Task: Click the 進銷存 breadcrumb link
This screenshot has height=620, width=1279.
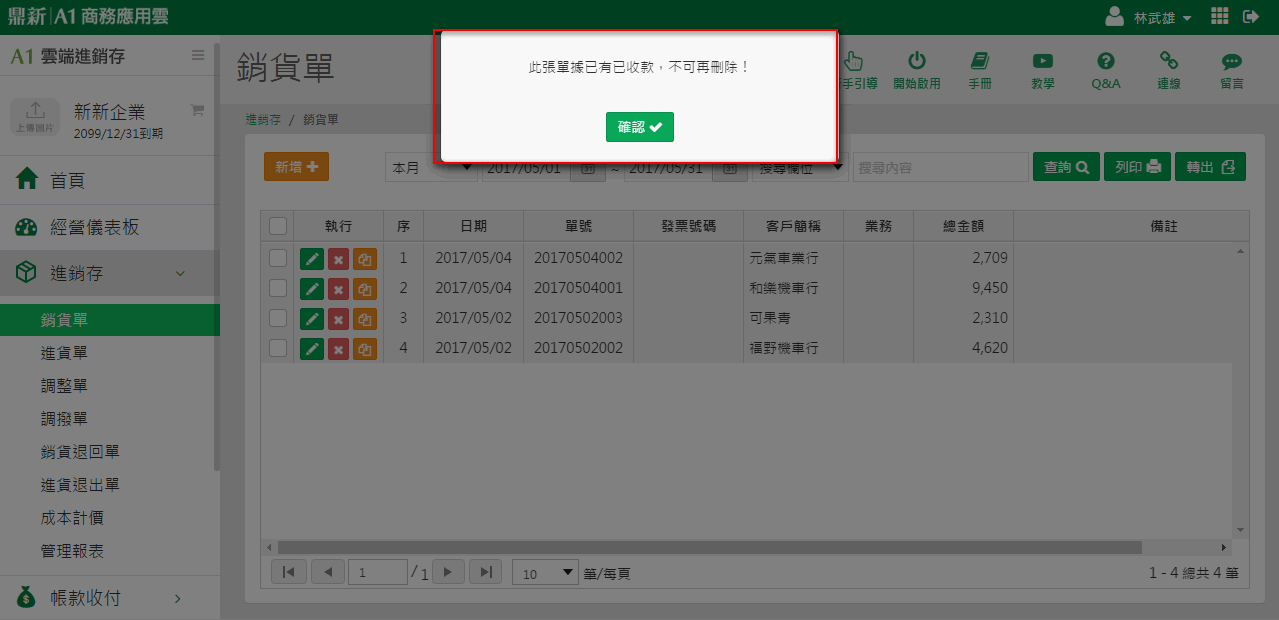Action: (263, 120)
